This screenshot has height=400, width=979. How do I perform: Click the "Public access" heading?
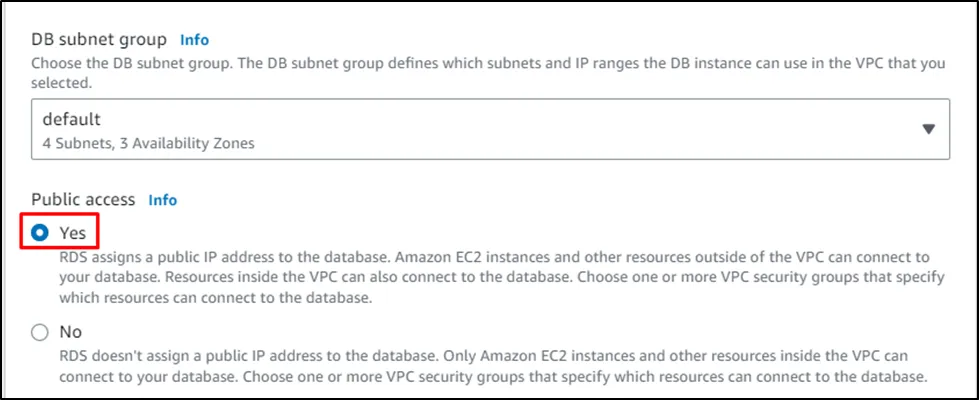(84, 200)
